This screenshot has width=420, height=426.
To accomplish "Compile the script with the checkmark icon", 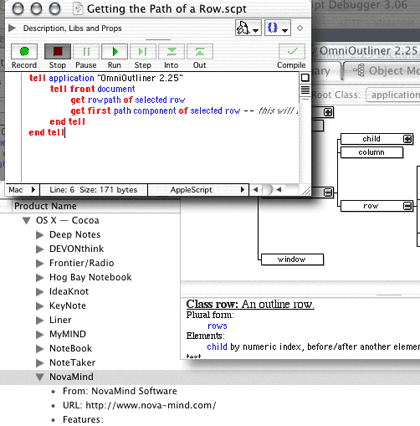I will pos(292,52).
